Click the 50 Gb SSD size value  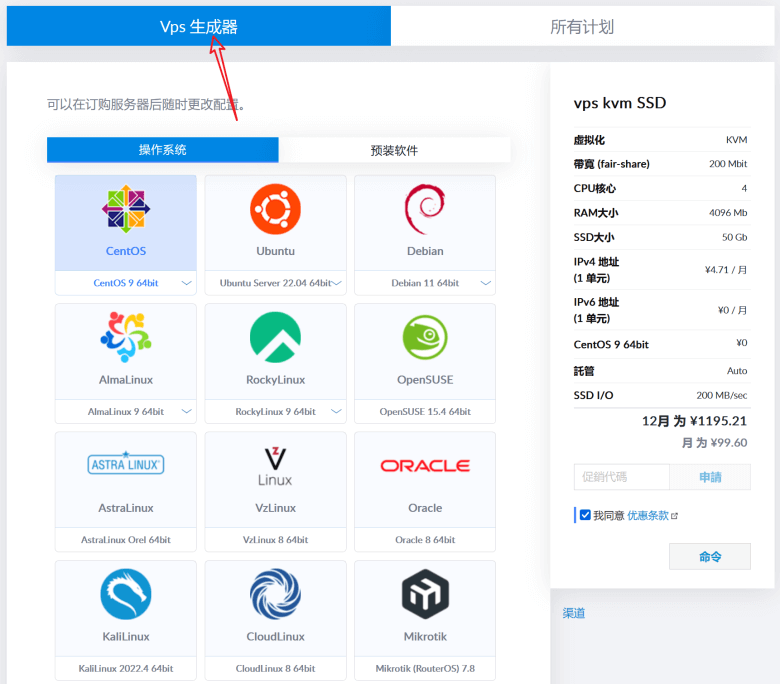pos(734,237)
